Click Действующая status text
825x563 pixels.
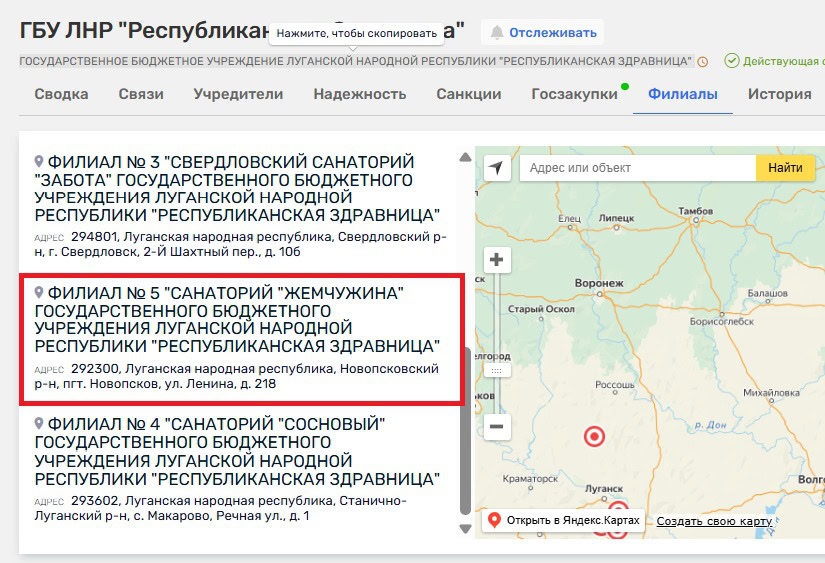tap(783, 61)
